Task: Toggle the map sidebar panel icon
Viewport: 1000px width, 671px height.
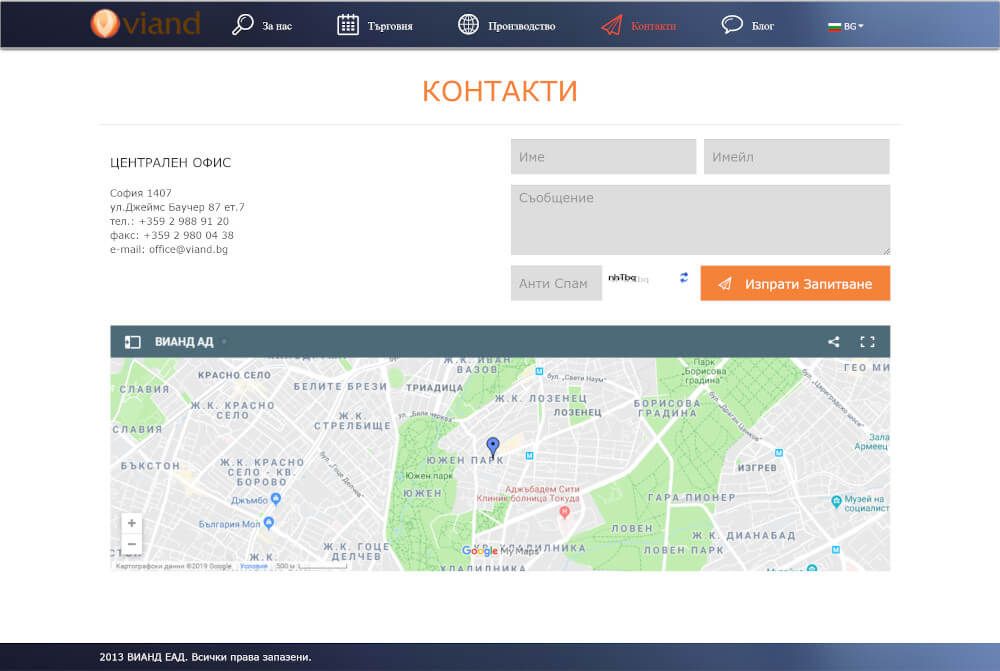Action: click(x=133, y=342)
